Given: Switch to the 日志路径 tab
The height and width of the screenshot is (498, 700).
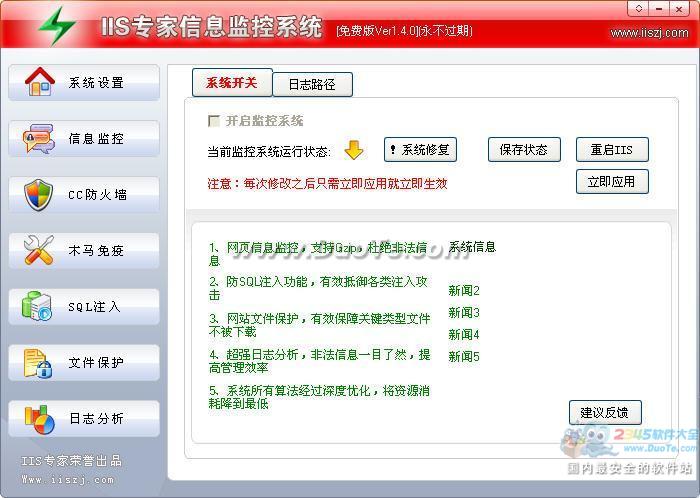Looking at the screenshot, I should [312, 85].
